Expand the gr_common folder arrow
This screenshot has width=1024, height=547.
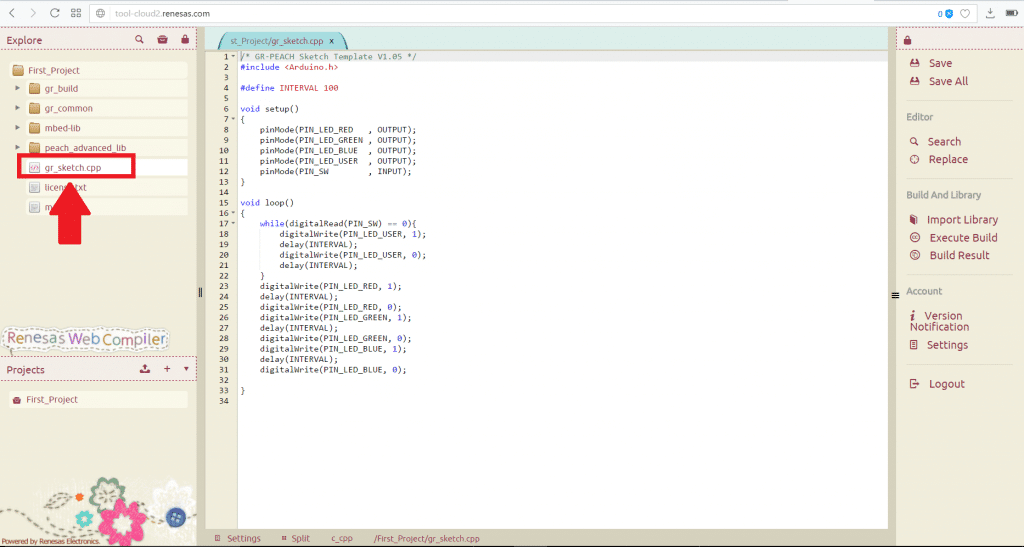tap(17, 108)
